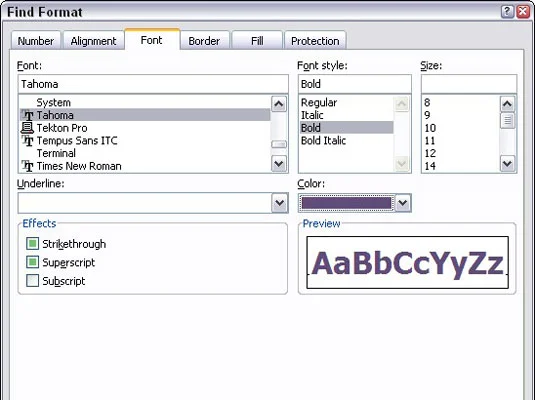Click the font list scroll down arrow
Image resolution: width=535 pixels, height=400 pixels.
click(x=279, y=163)
